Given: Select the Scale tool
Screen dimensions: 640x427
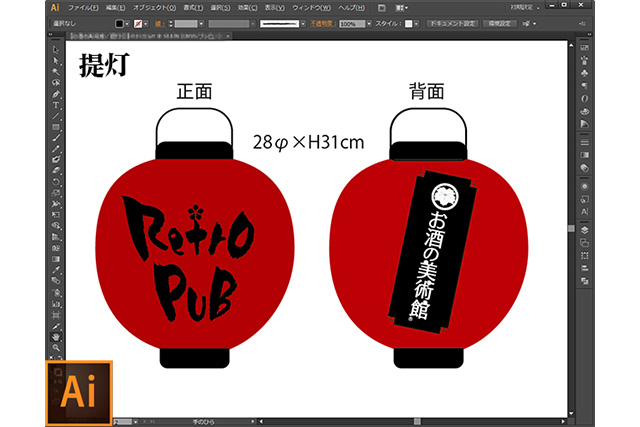Looking at the screenshot, I should click(56, 193).
